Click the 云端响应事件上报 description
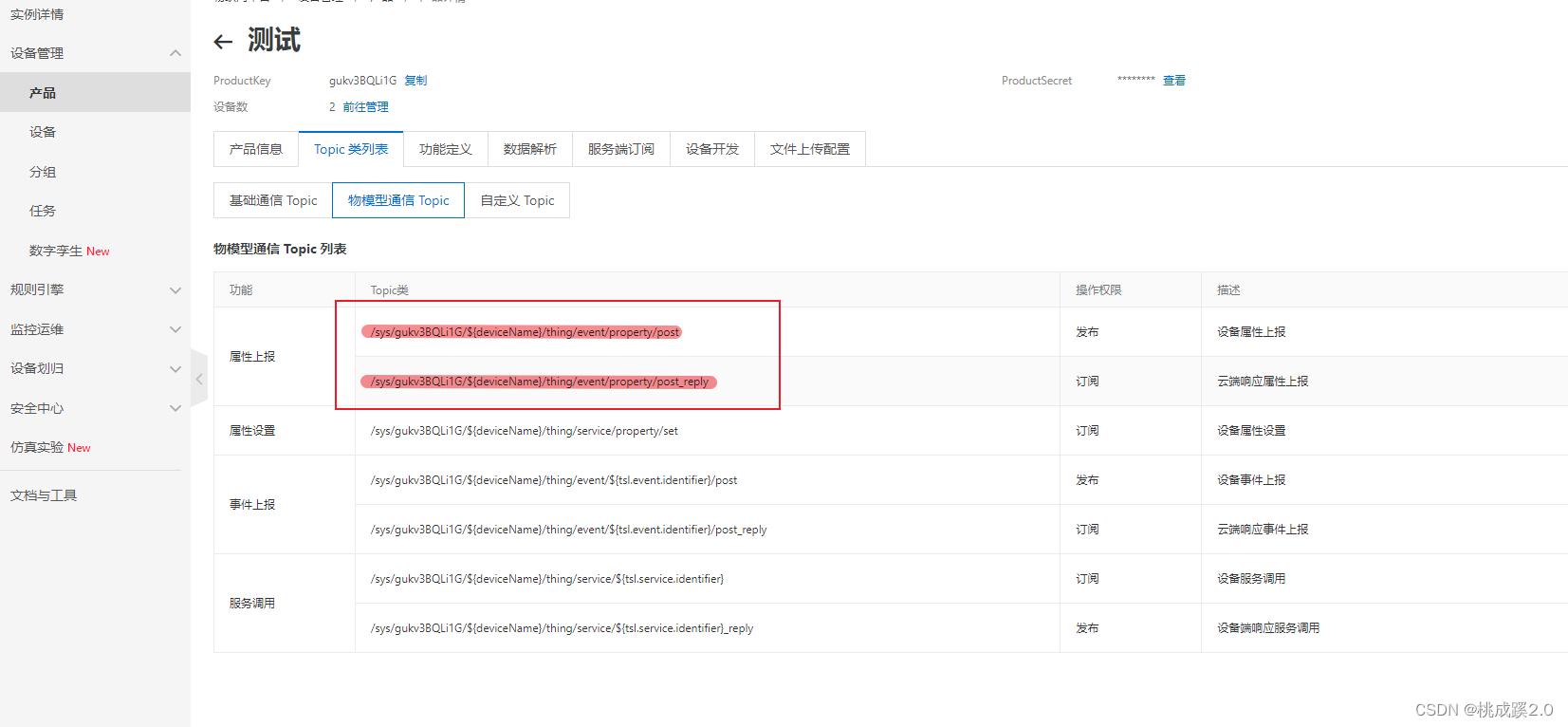 click(1263, 530)
